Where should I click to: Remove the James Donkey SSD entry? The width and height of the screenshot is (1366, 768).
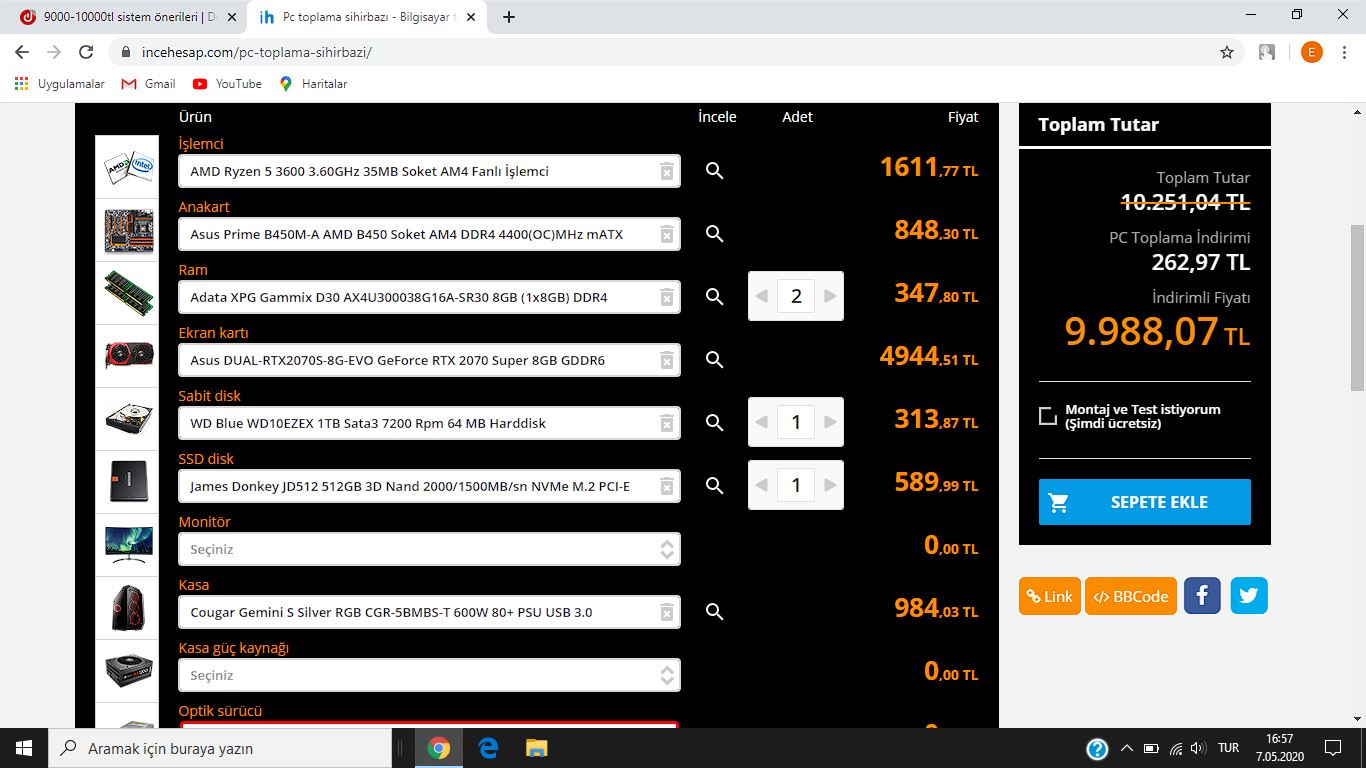click(667, 487)
